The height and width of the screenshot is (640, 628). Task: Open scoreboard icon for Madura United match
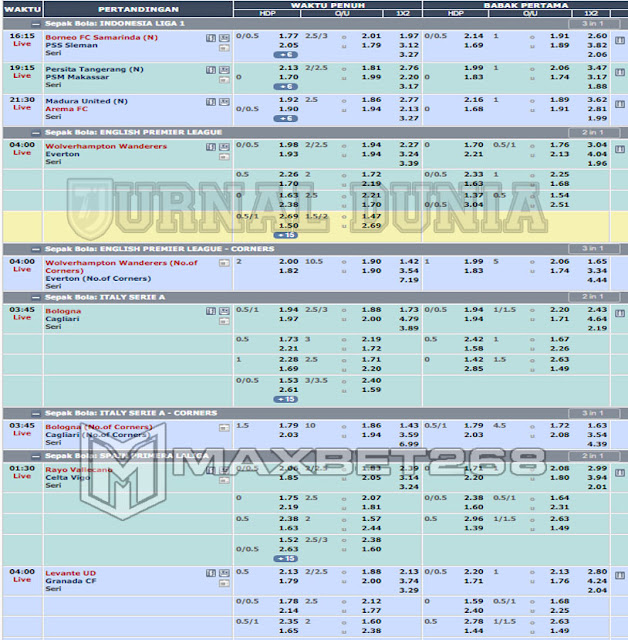(224, 102)
